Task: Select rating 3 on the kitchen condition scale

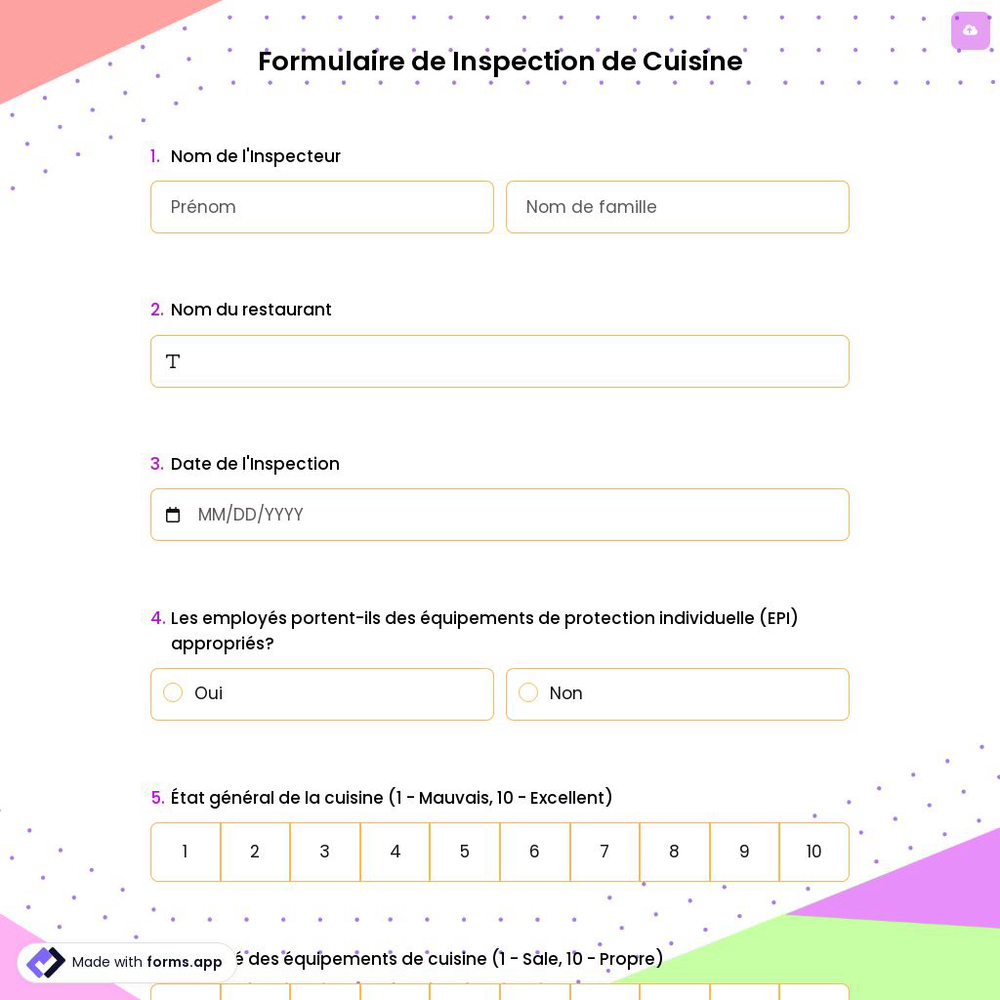Action: click(324, 852)
